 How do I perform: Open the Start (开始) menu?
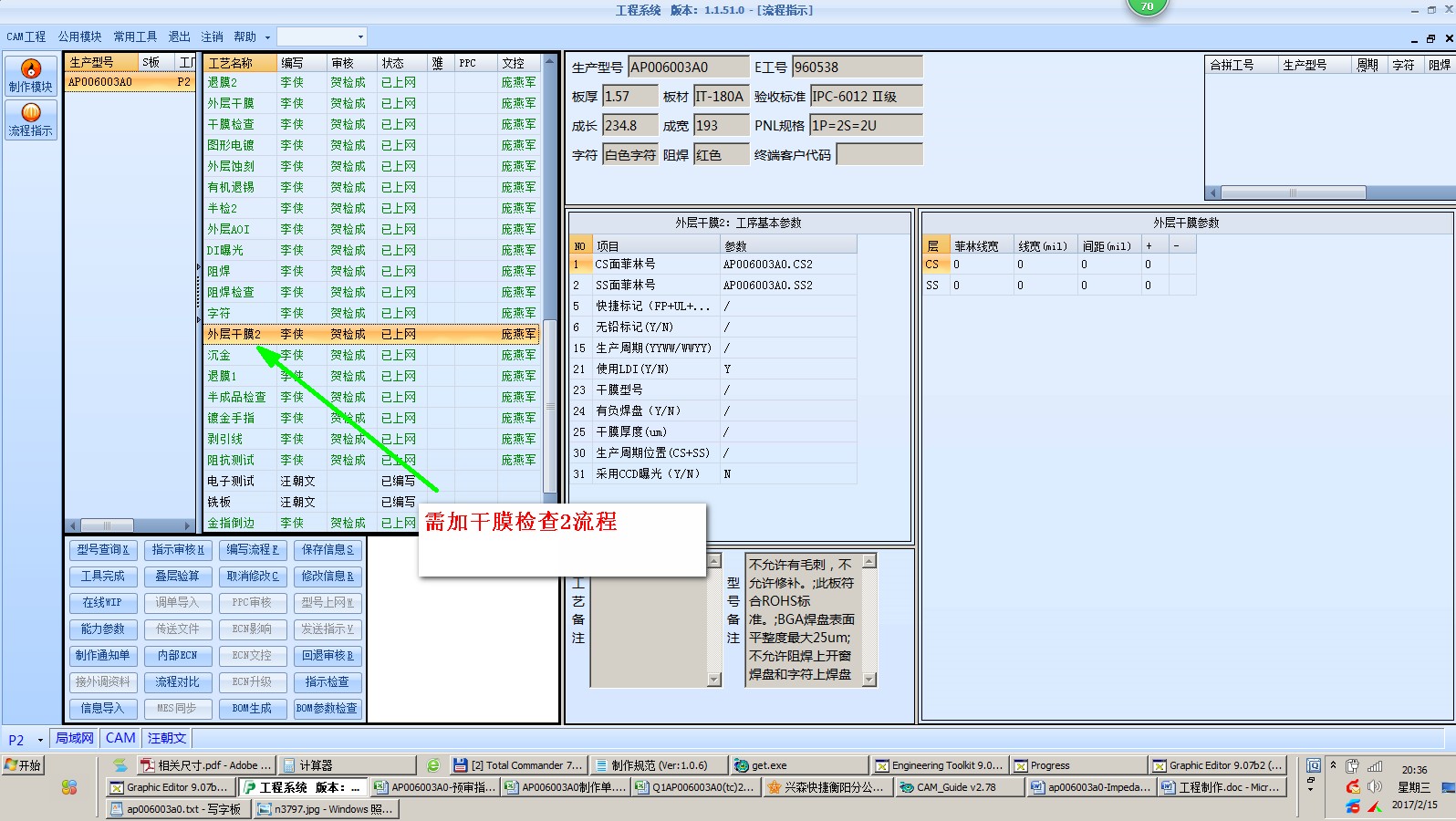23,765
